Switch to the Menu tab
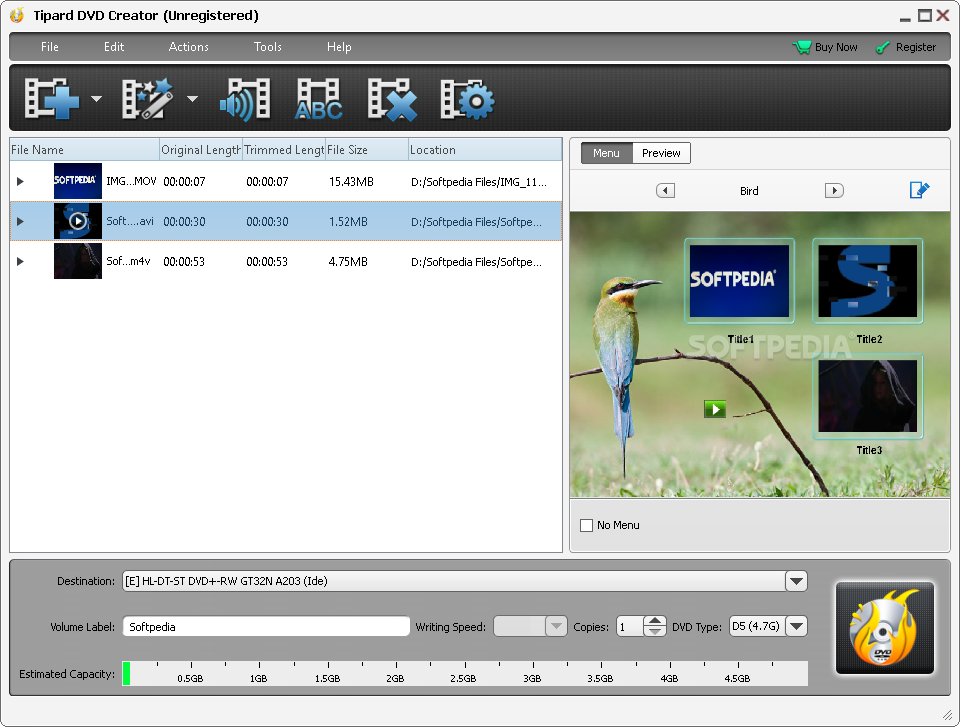 606,153
